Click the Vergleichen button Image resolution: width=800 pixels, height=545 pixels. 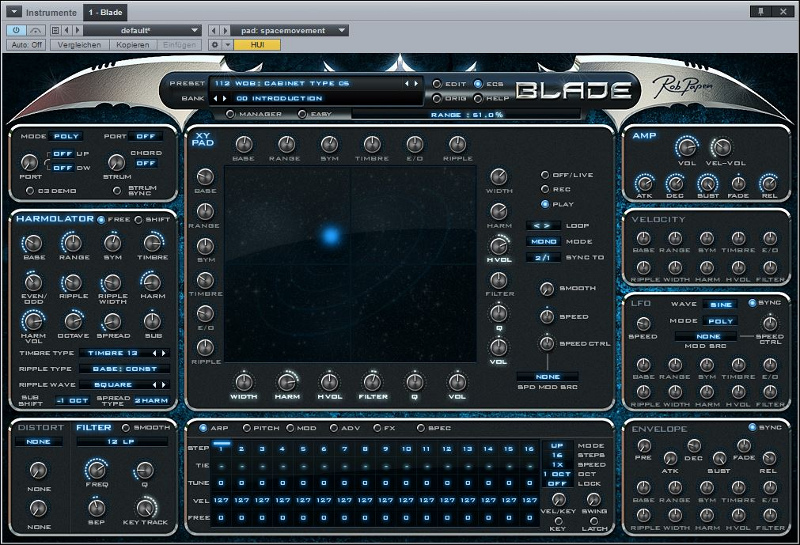79,44
